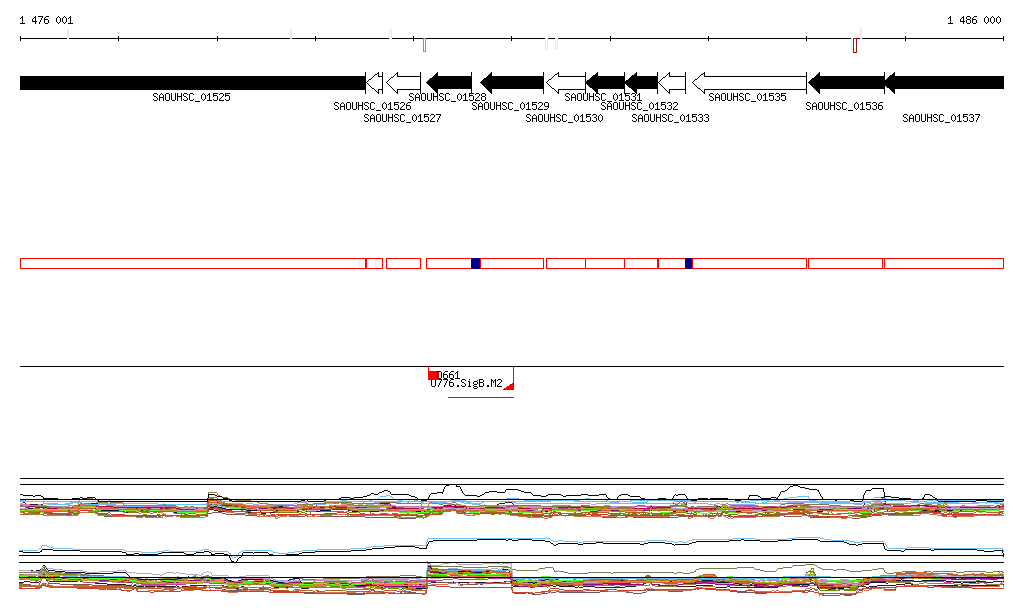Select the black SAOUHSC_01536 gene arrow
1024x611 pixels.
point(846,83)
